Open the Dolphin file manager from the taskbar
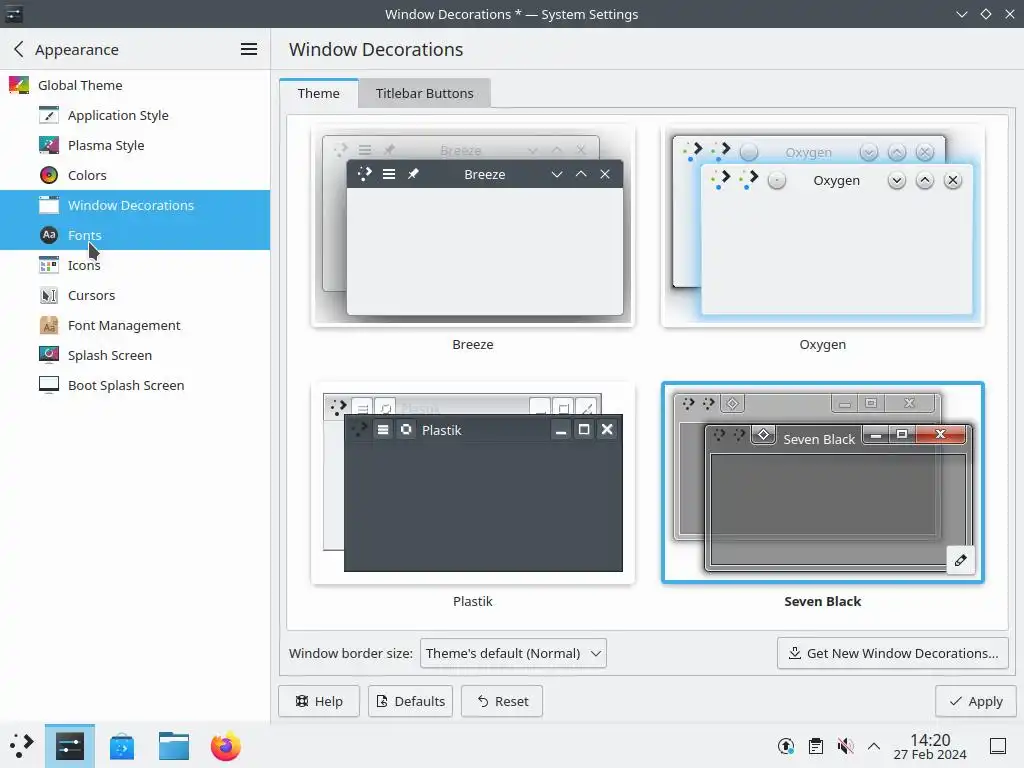This screenshot has width=1024, height=768. pyautogui.click(x=174, y=746)
